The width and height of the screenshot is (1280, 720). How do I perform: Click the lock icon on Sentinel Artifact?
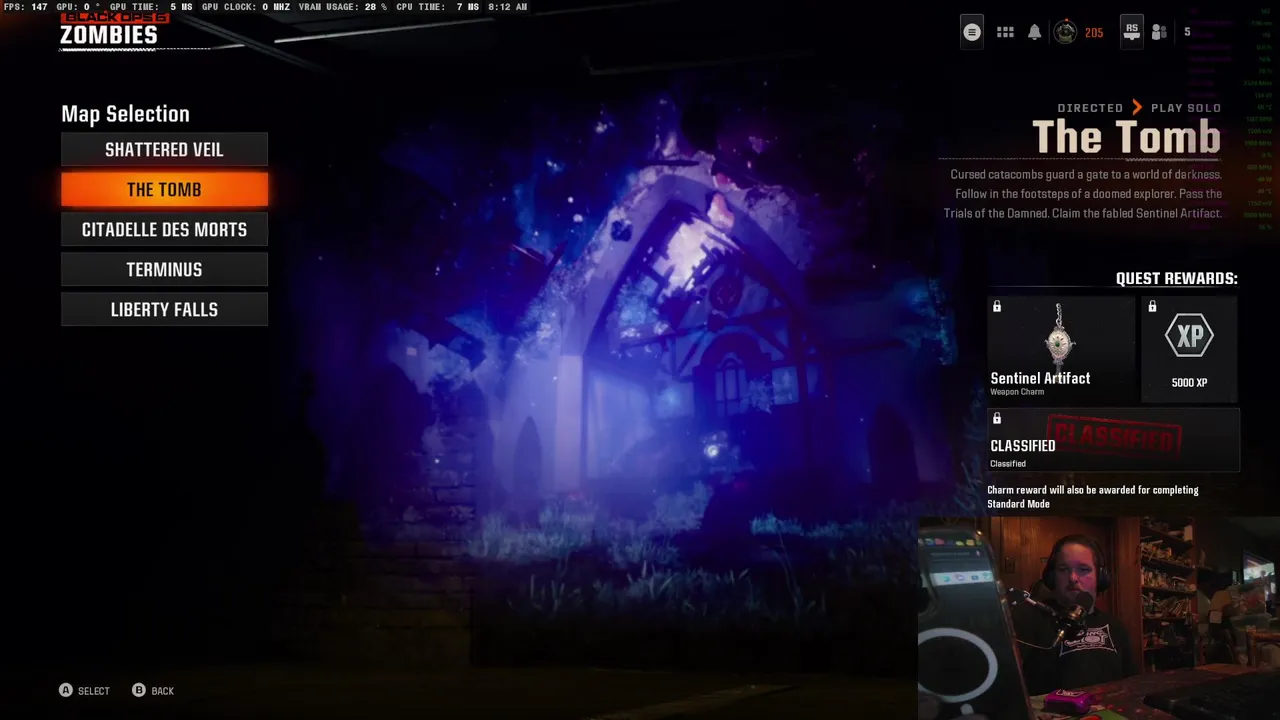point(997,307)
